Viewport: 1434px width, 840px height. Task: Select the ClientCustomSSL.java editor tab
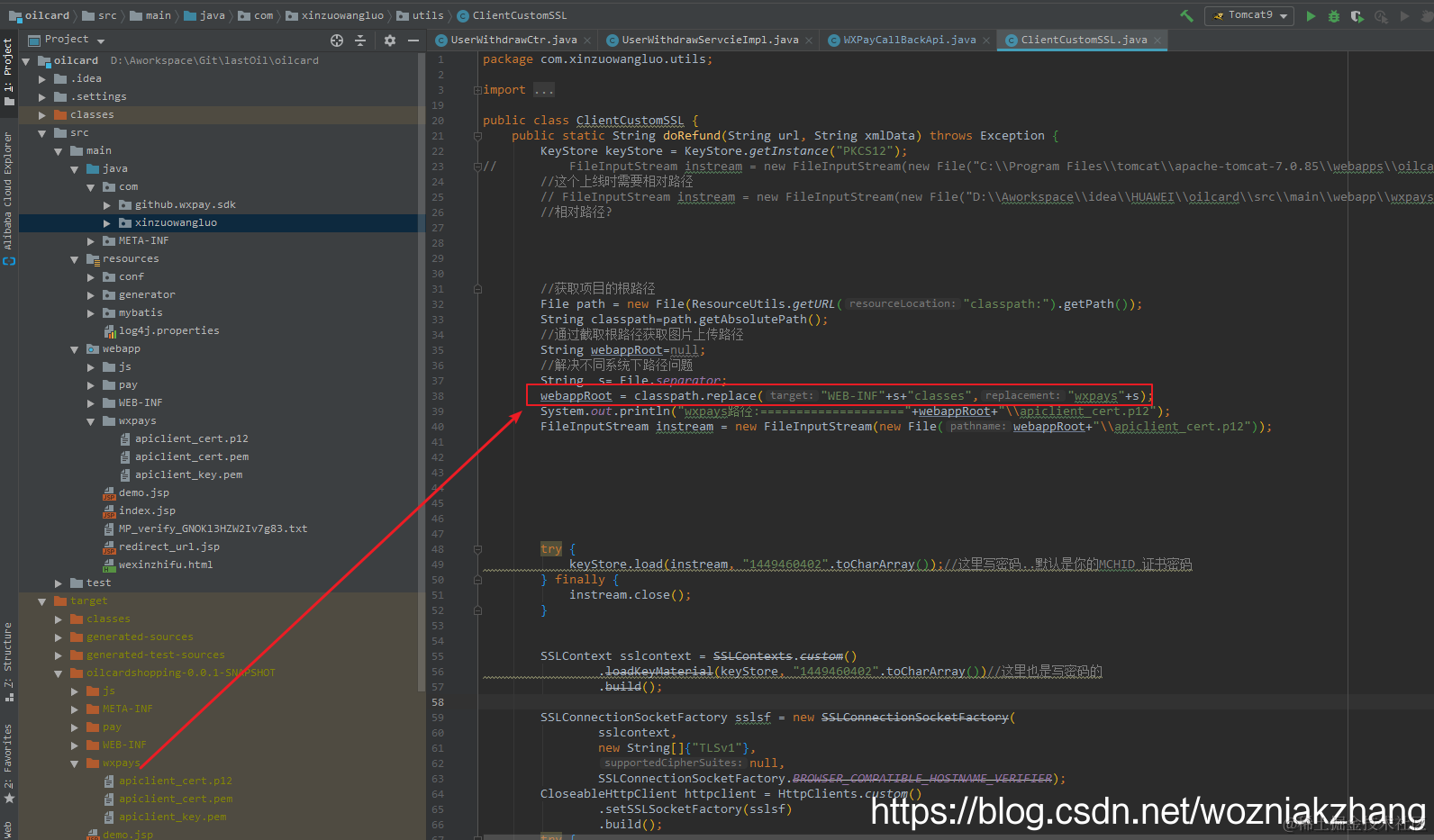coord(1084,40)
